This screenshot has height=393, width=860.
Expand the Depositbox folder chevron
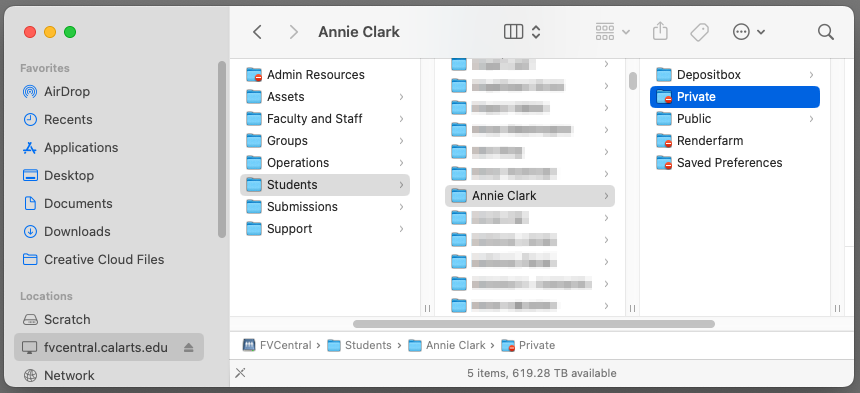811,75
